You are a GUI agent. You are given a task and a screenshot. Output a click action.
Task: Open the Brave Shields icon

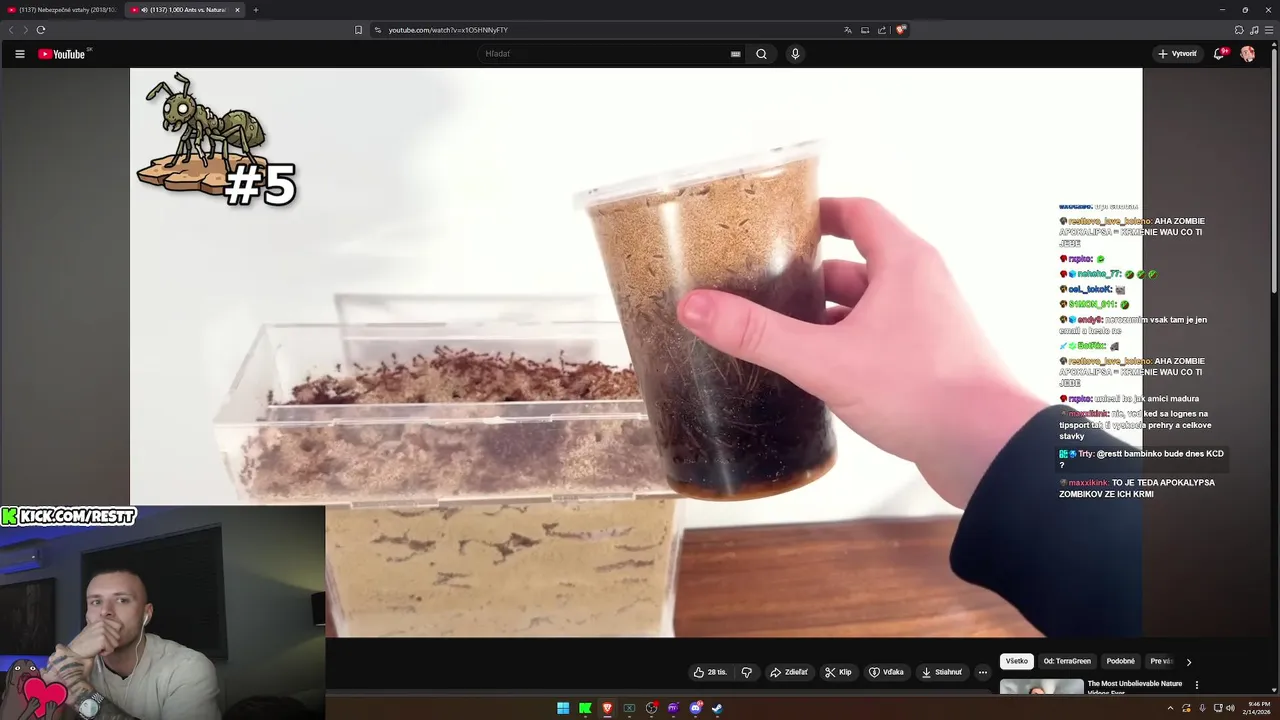901,30
